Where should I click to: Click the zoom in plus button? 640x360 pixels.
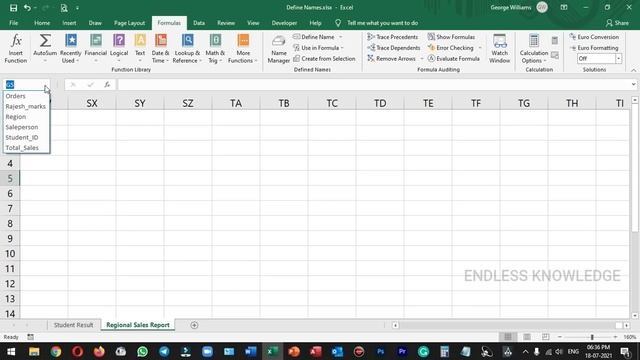615,337
